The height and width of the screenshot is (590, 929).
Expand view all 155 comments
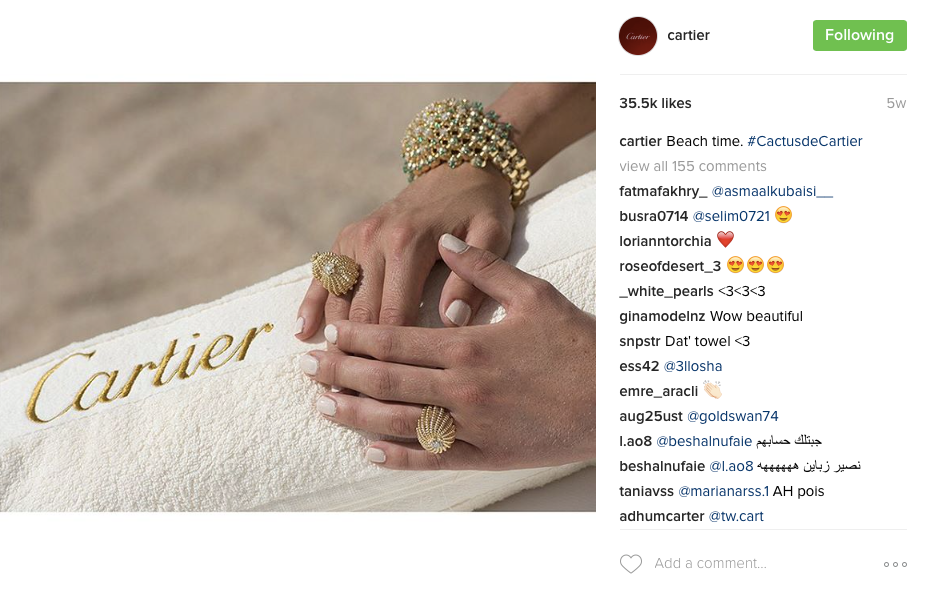point(693,166)
